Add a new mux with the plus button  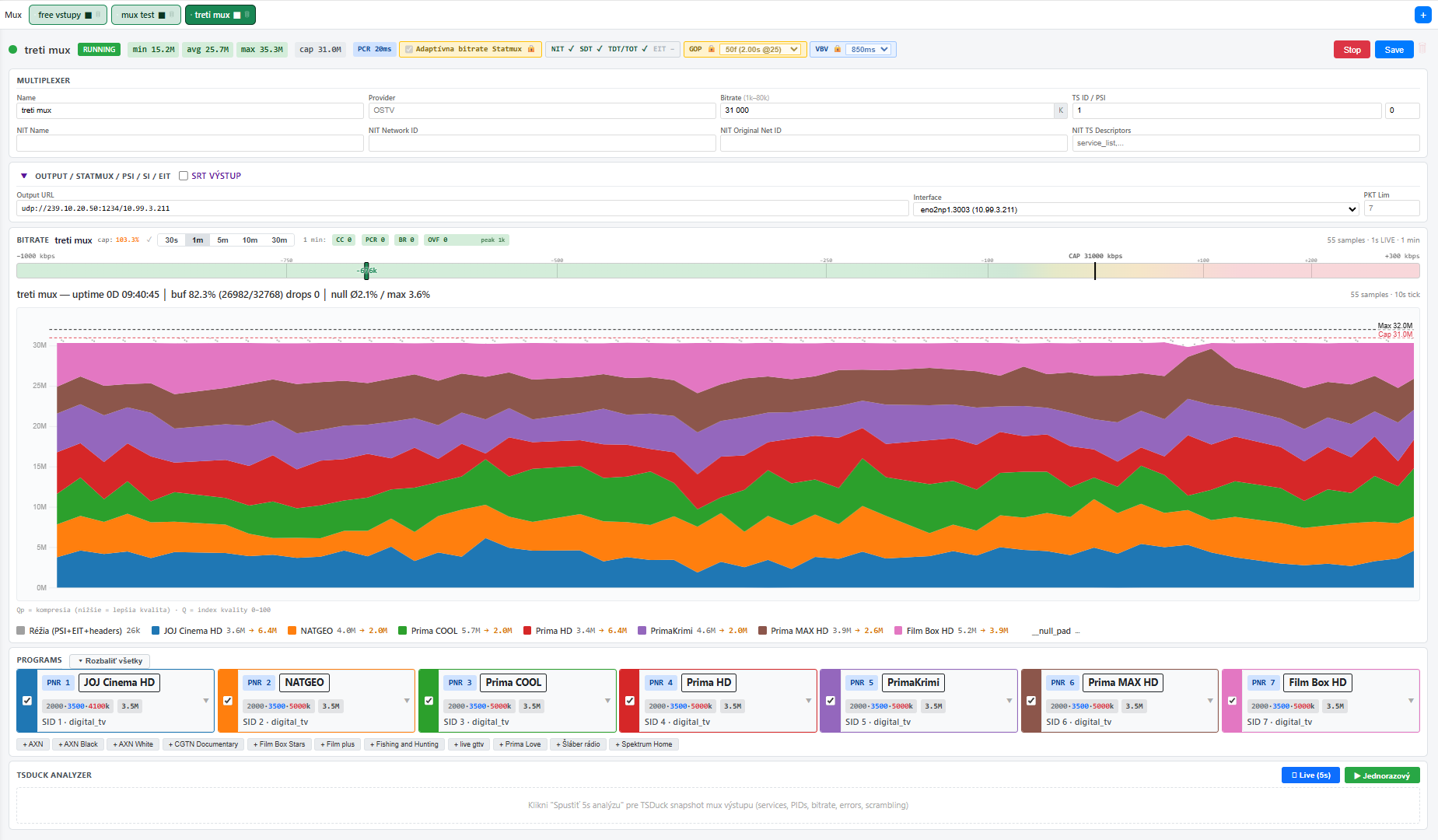click(1422, 15)
